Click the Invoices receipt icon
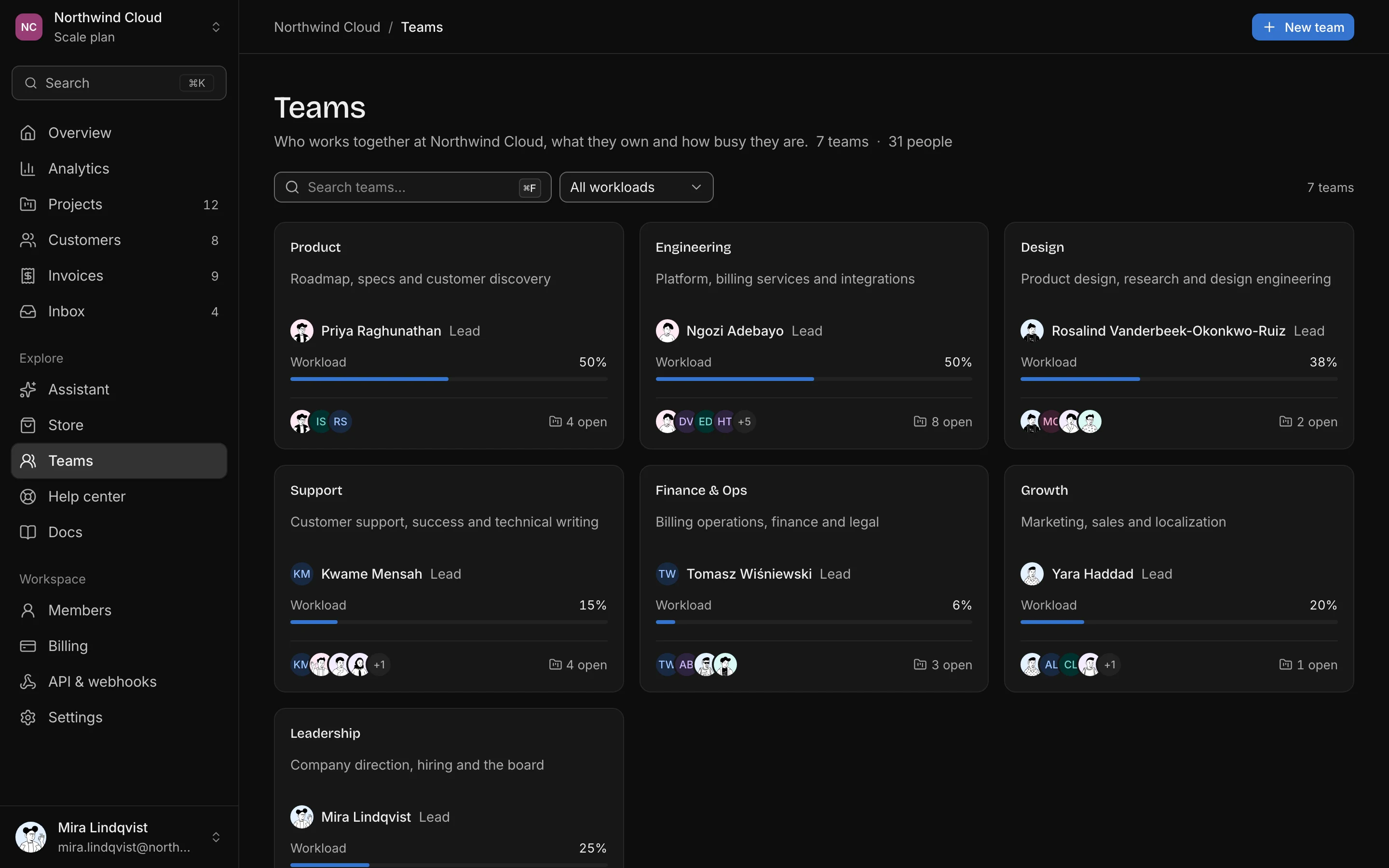 (x=27, y=275)
